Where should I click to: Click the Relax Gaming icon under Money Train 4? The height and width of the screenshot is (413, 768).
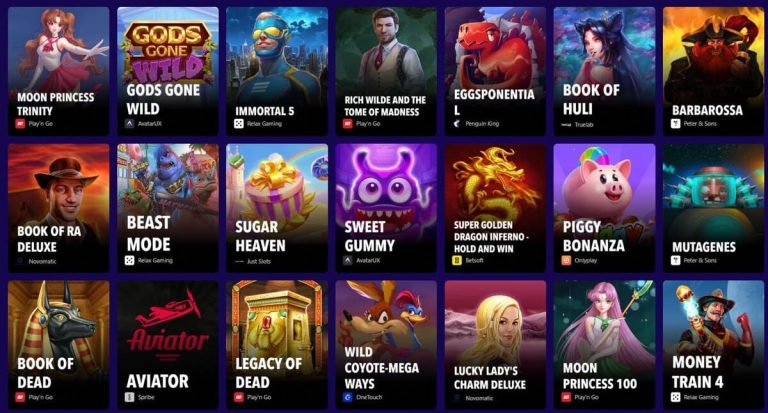pyautogui.click(x=675, y=397)
